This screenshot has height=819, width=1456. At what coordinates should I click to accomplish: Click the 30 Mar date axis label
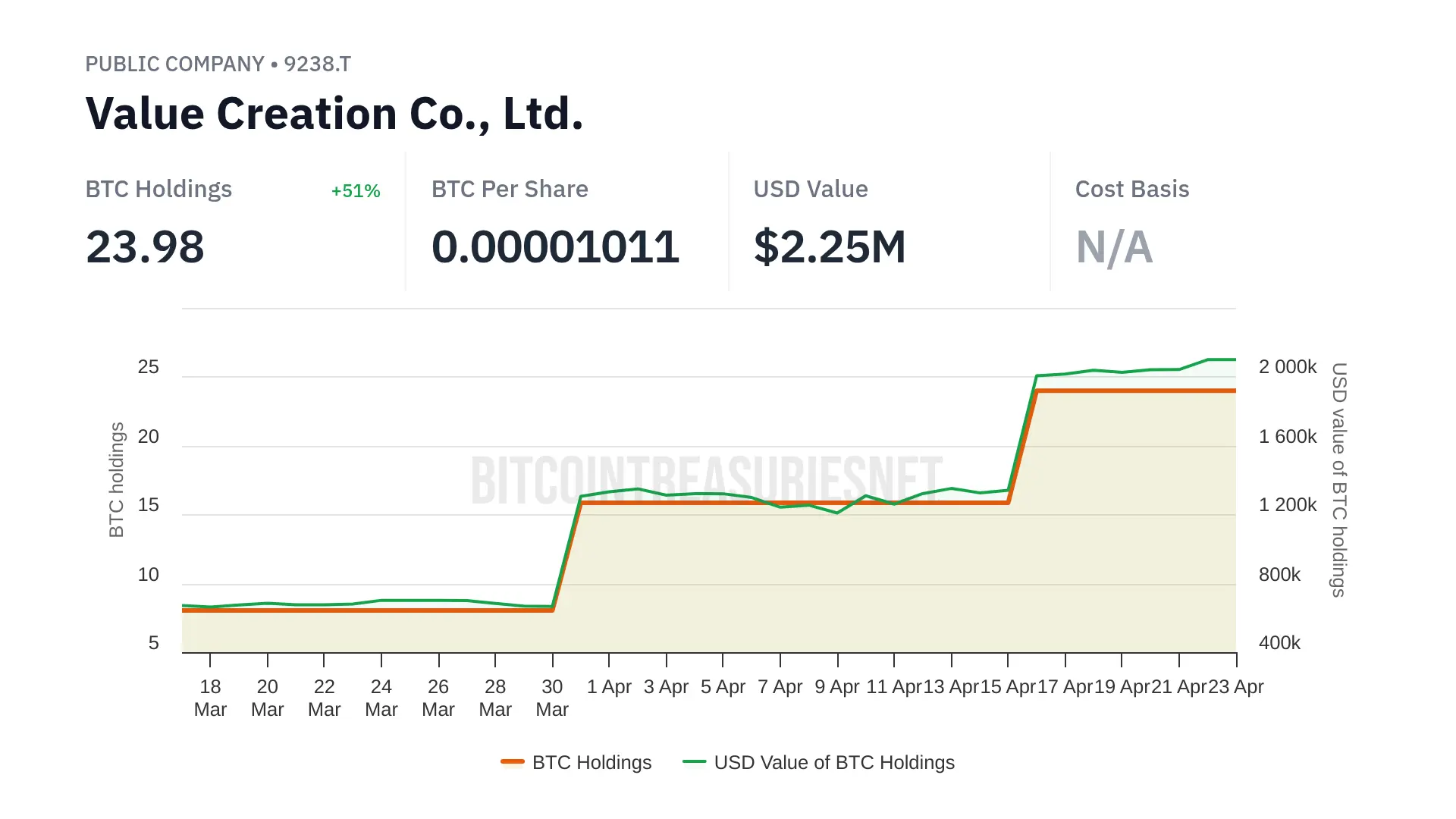[552, 698]
